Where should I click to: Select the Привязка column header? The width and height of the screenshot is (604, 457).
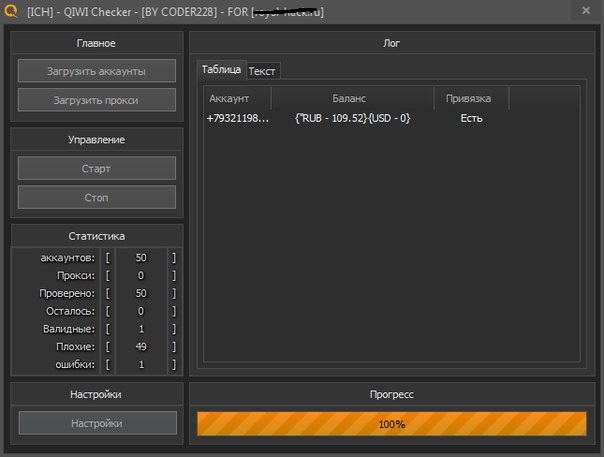coord(470,98)
